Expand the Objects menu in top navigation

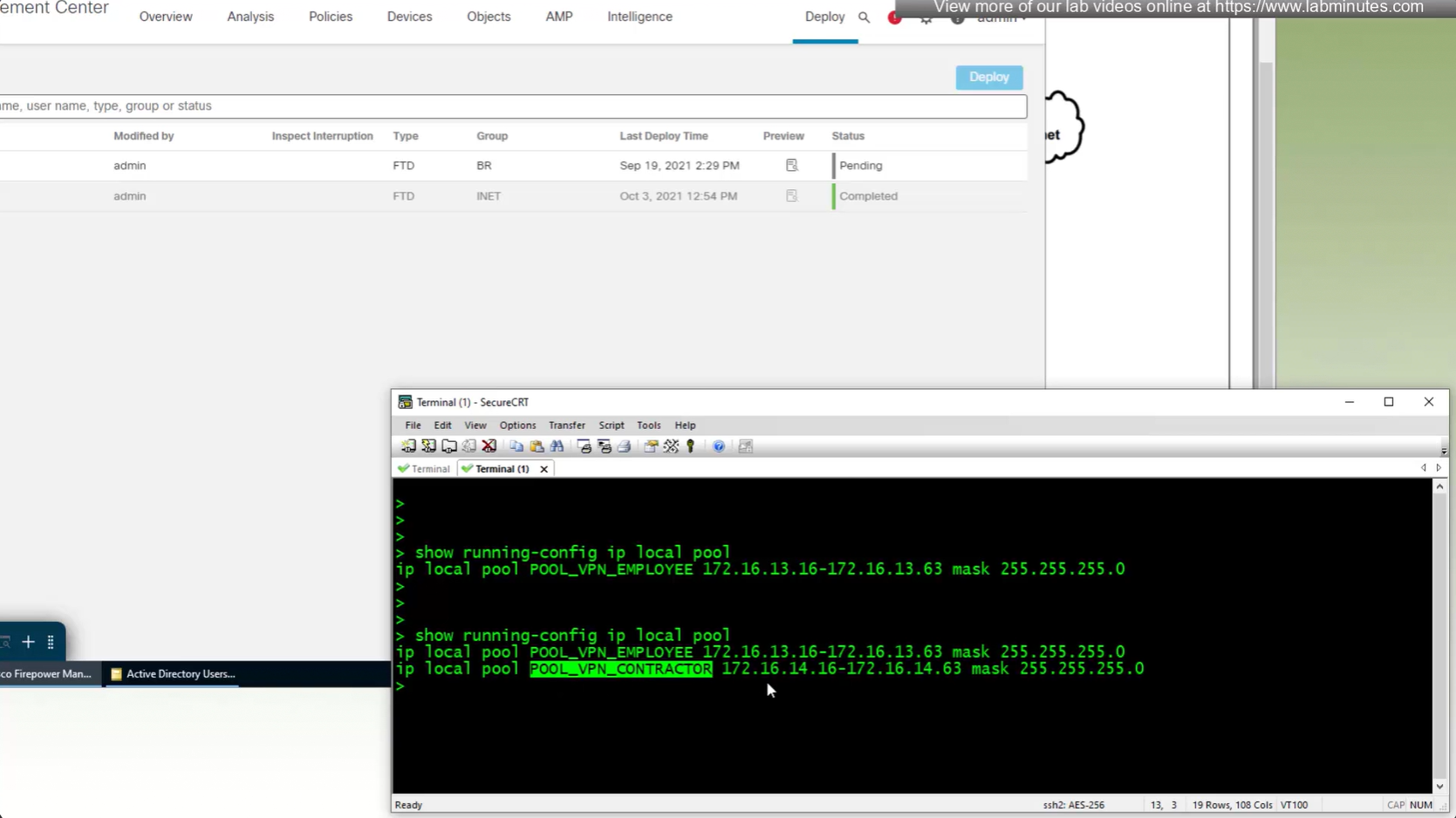pyautogui.click(x=489, y=17)
